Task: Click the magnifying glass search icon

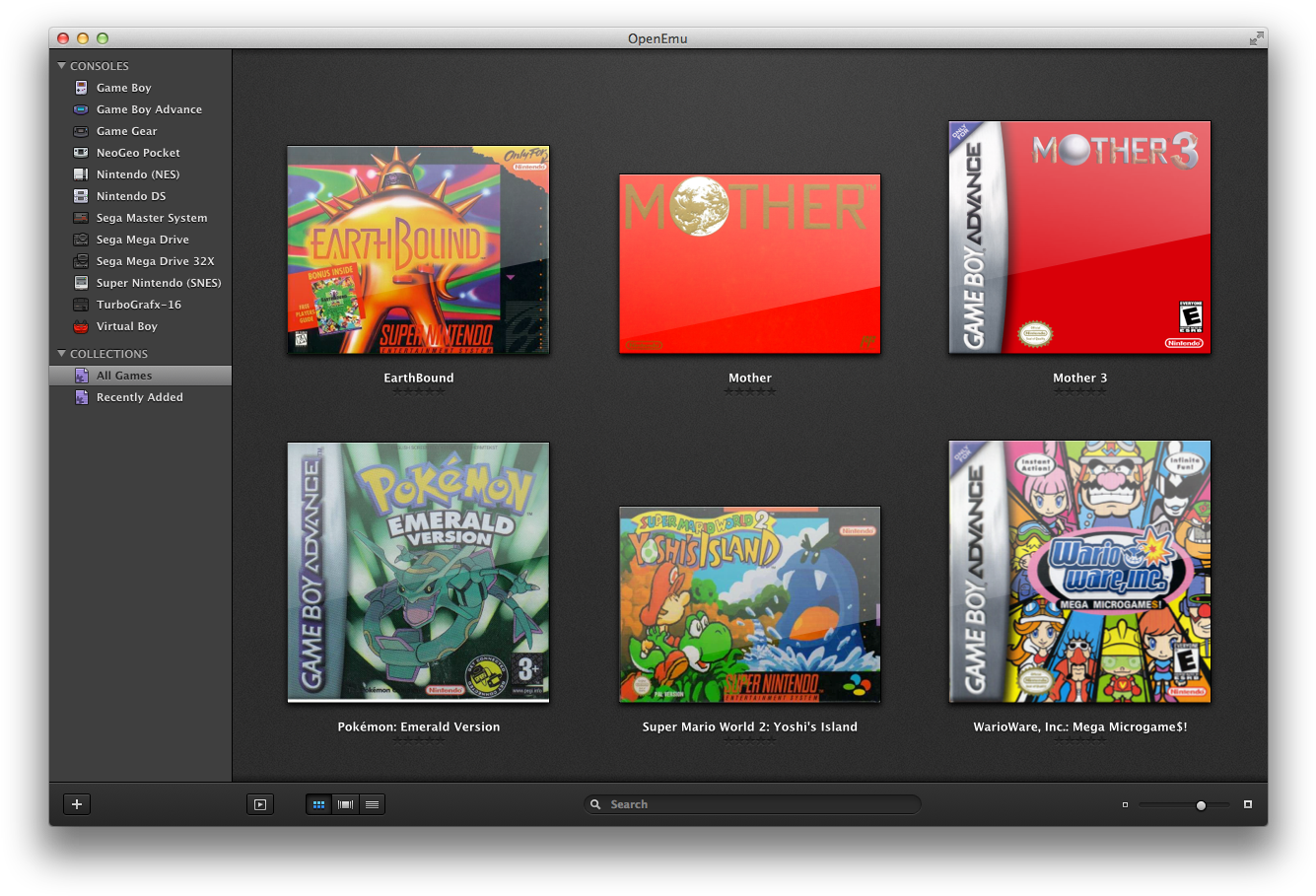Action: (x=595, y=804)
